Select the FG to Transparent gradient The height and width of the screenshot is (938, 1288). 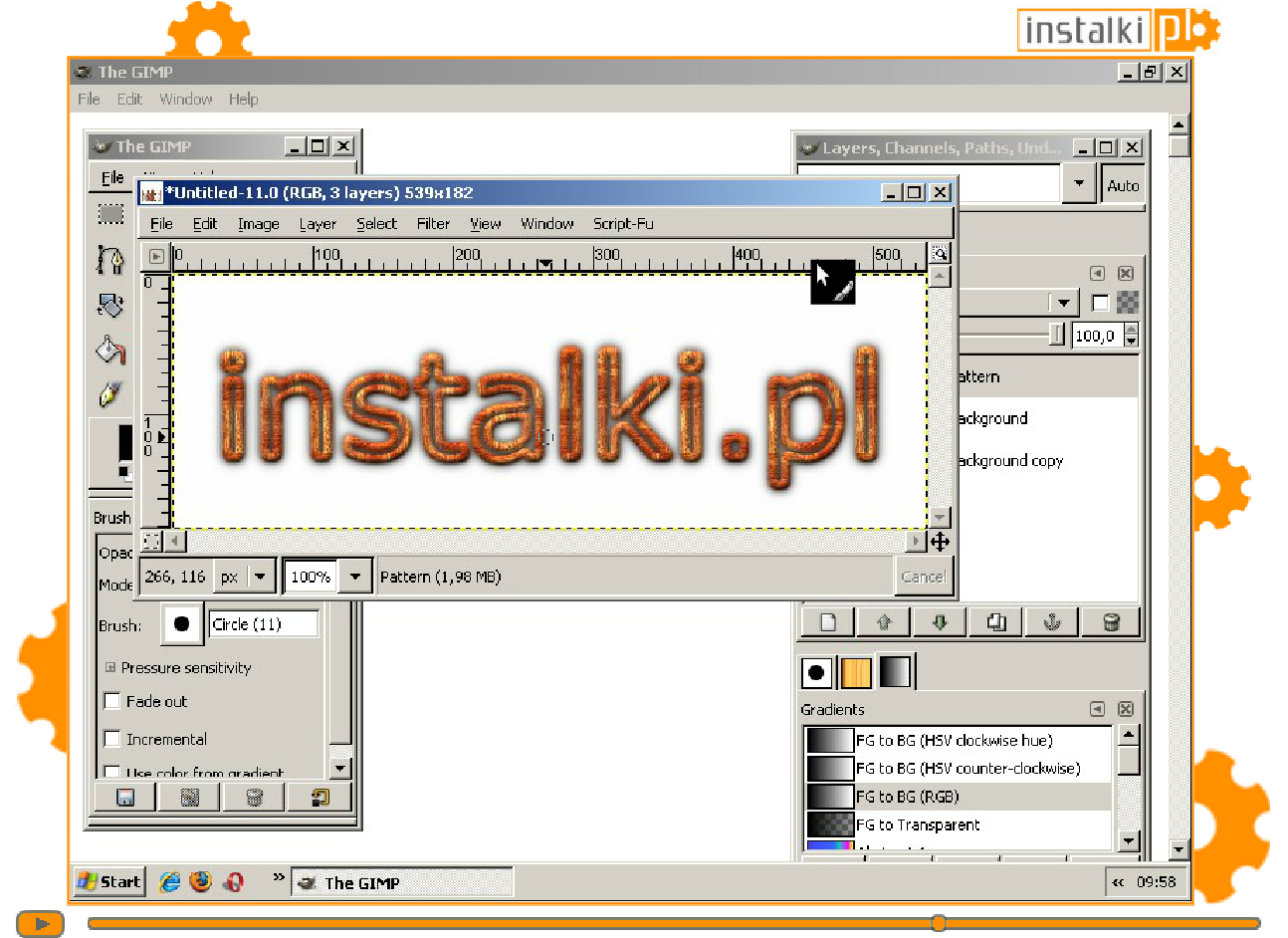tap(958, 824)
